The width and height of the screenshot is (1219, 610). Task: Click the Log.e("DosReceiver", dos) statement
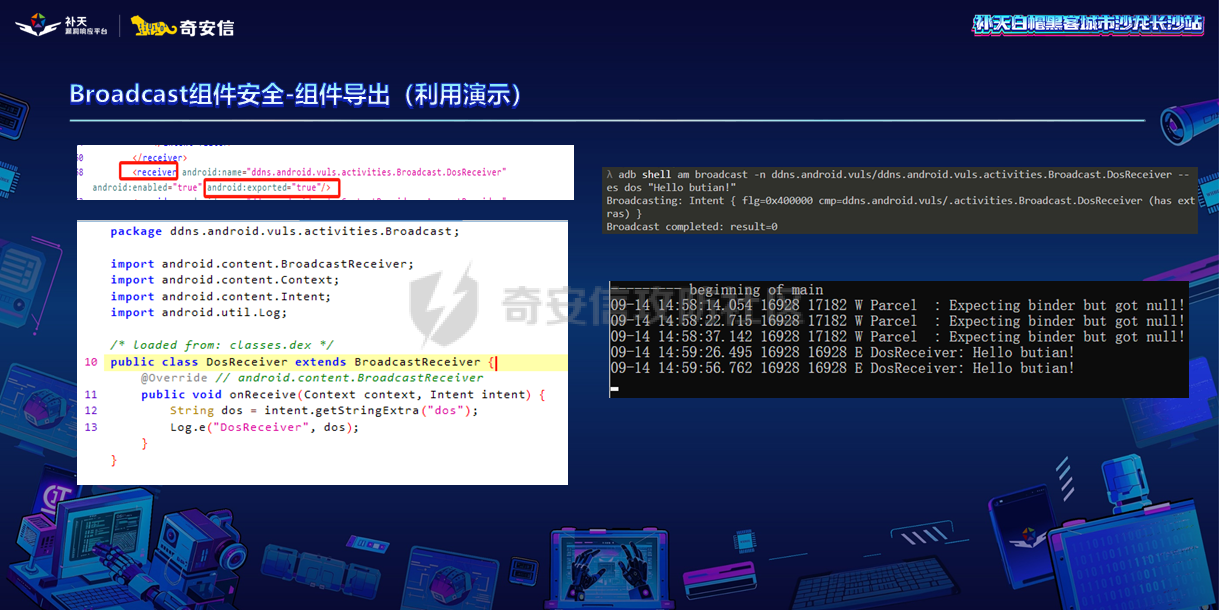pos(264,427)
